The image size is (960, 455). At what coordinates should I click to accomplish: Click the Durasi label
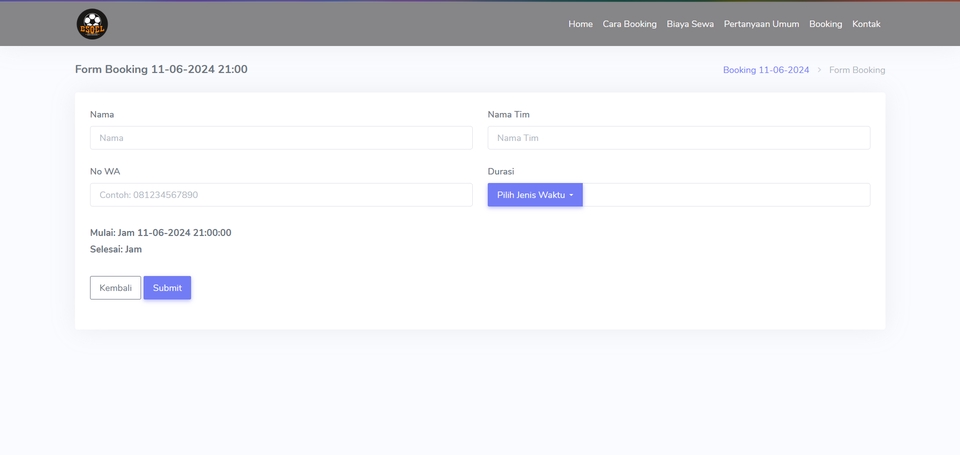(x=501, y=171)
